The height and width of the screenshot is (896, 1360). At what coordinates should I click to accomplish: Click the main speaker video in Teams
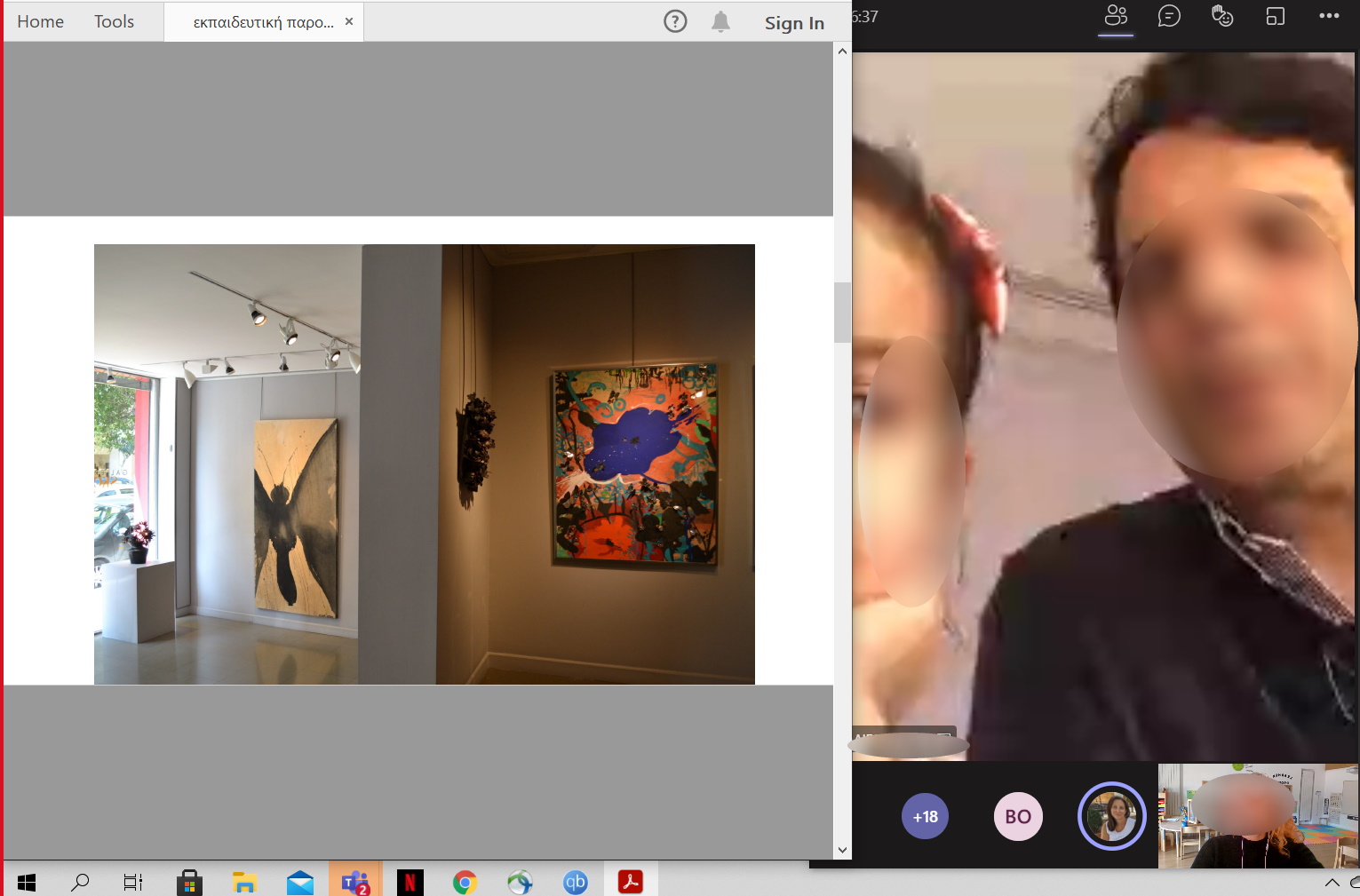click(1105, 406)
